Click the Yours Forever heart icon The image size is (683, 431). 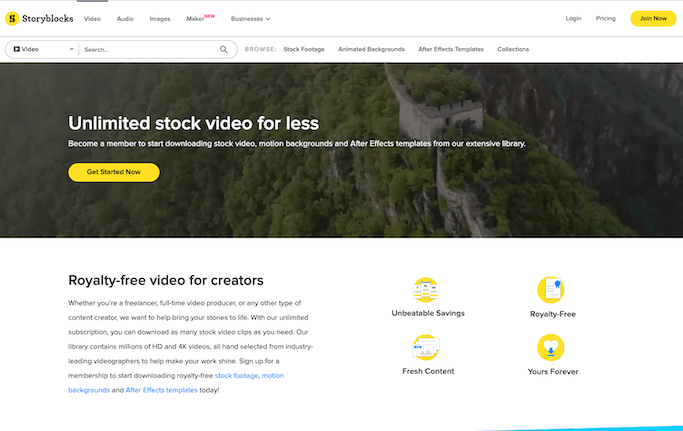click(551, 347)
